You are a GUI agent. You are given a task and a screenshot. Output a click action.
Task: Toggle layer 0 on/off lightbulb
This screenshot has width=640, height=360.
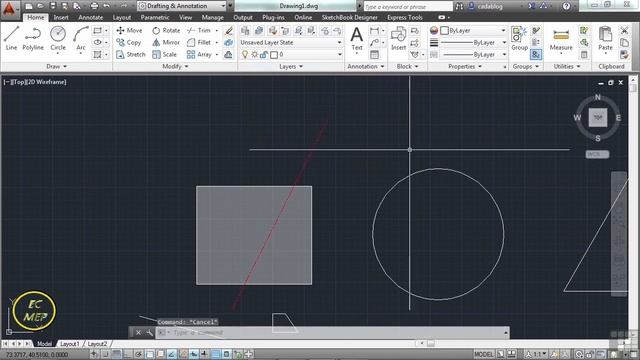click(x=245, y=54)
